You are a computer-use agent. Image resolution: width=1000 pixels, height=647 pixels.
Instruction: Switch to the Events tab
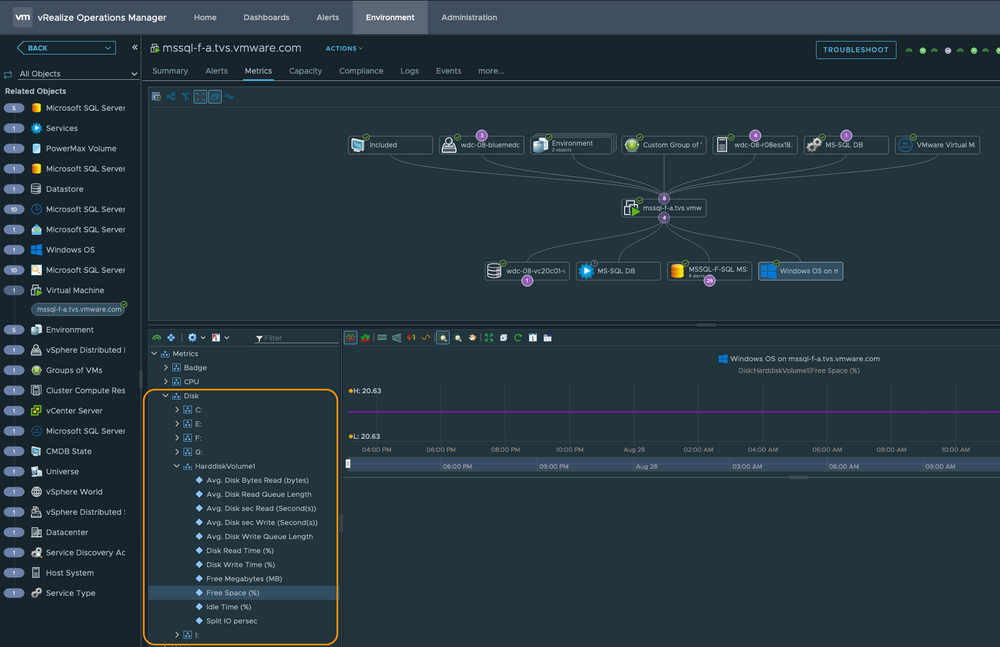coord(448,71)
